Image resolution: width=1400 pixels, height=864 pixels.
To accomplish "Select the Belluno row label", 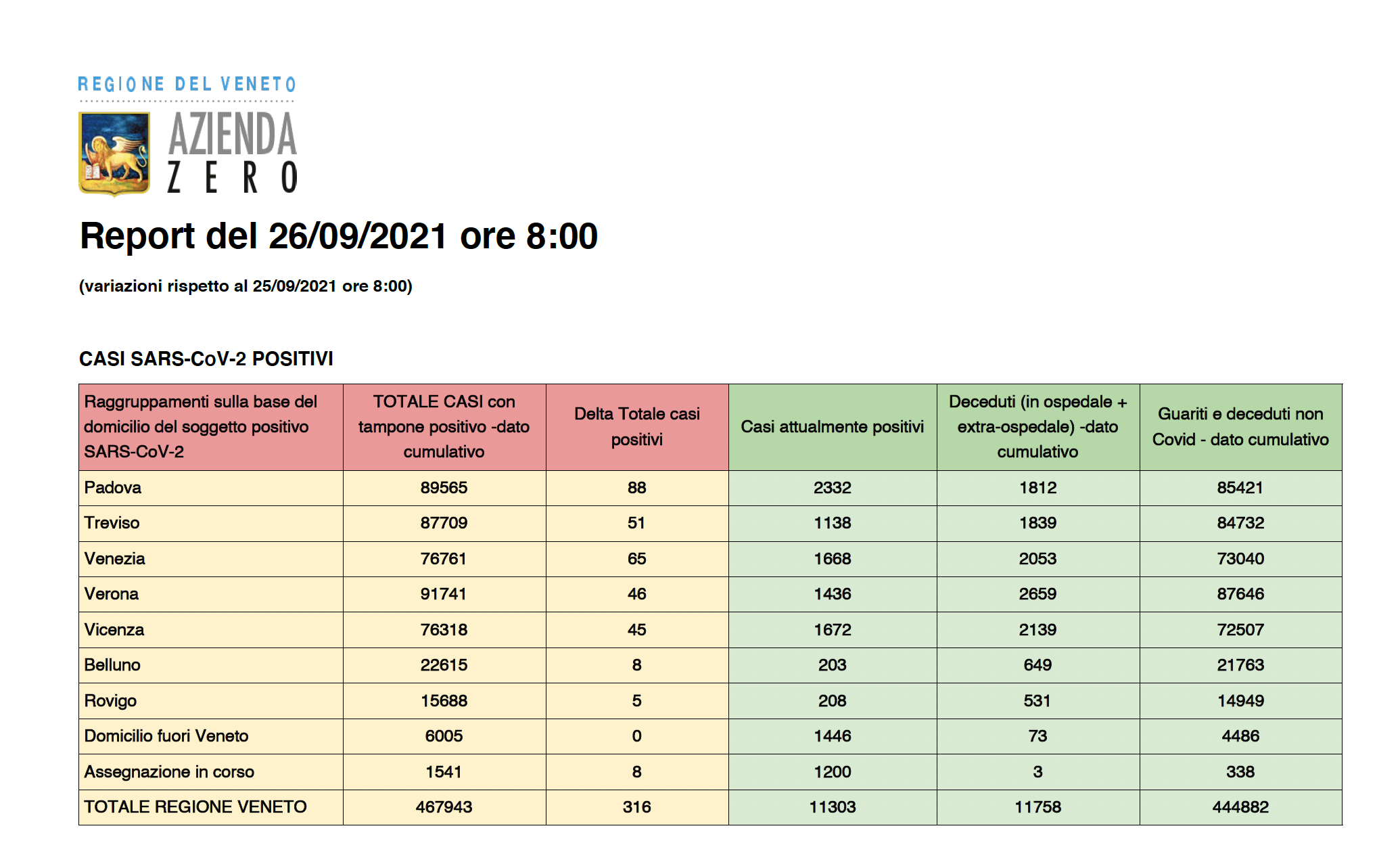I will pyautogui.click(x=112, y=665).
